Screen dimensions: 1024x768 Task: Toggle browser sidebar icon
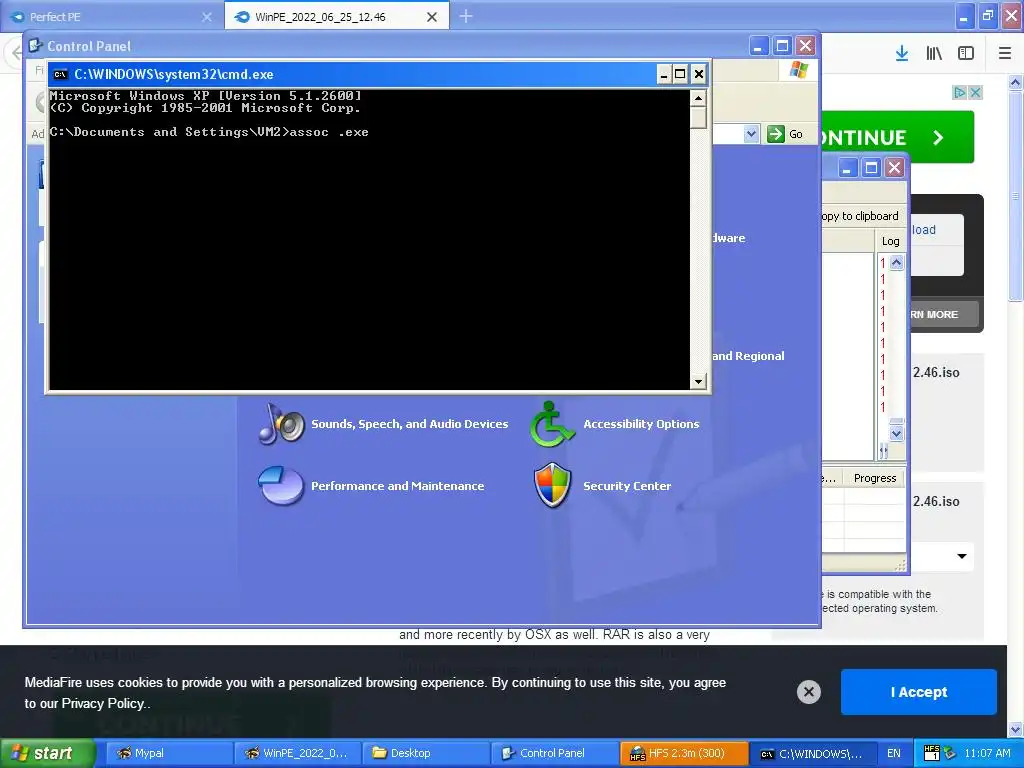point(966,53)
